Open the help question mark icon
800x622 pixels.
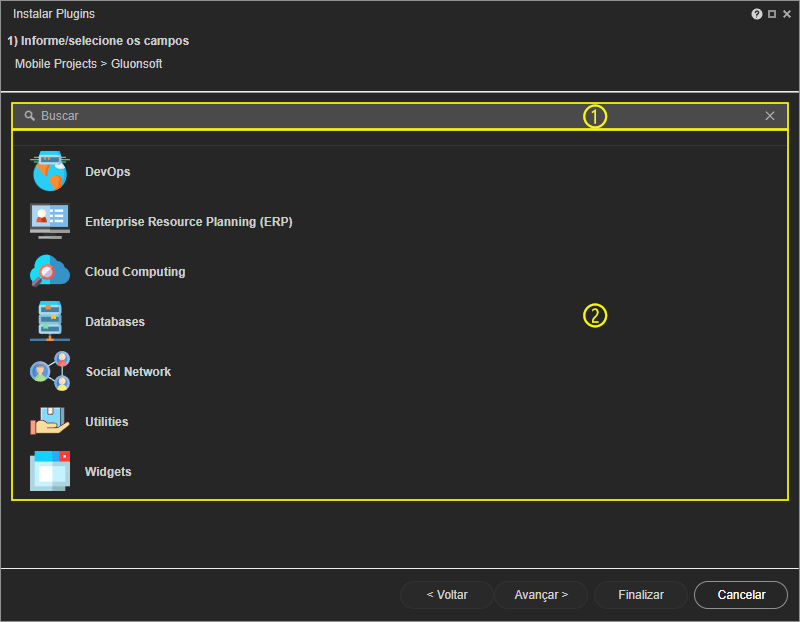coord(757,14)
